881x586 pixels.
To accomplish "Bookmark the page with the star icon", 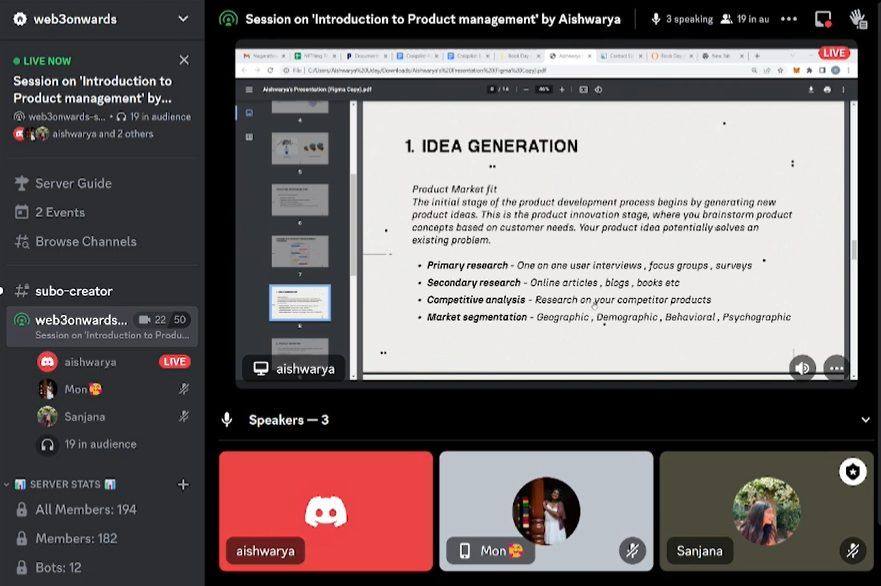I will (x=780, y=70).
